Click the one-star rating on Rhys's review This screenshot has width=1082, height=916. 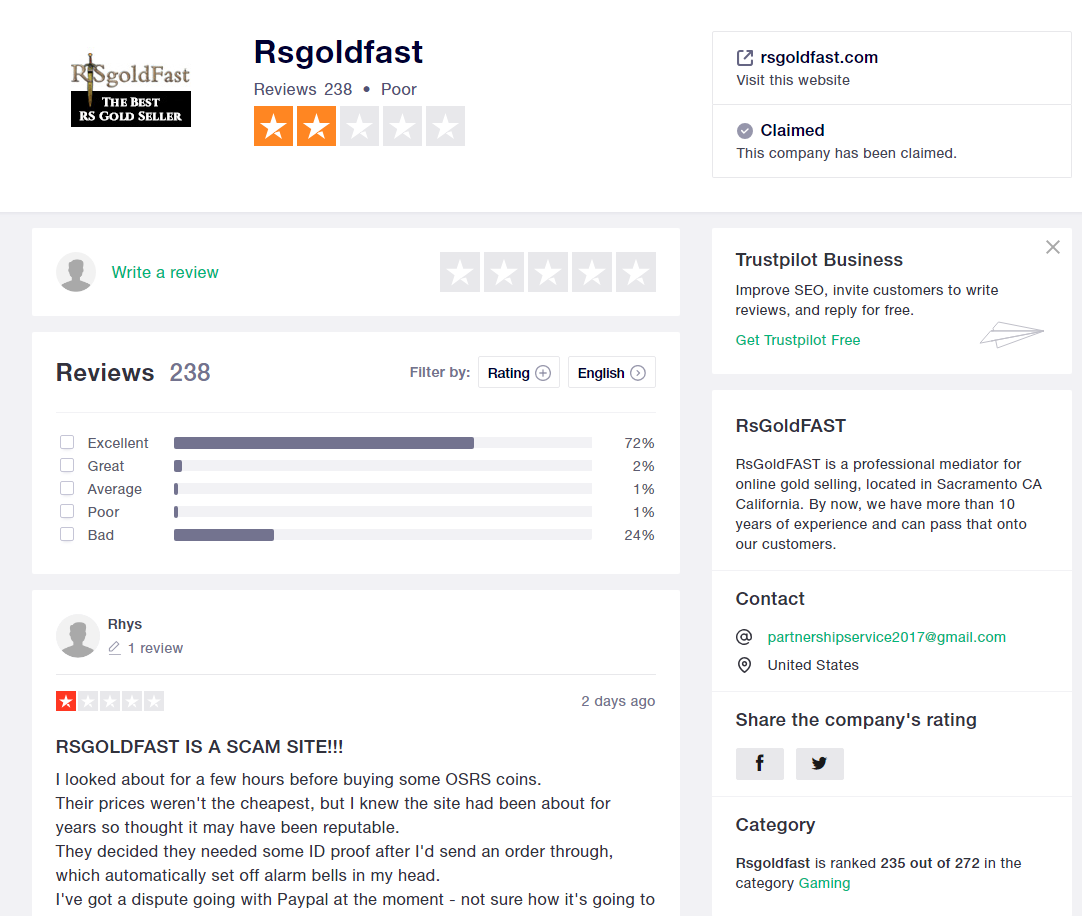click(x=110, y=701)
